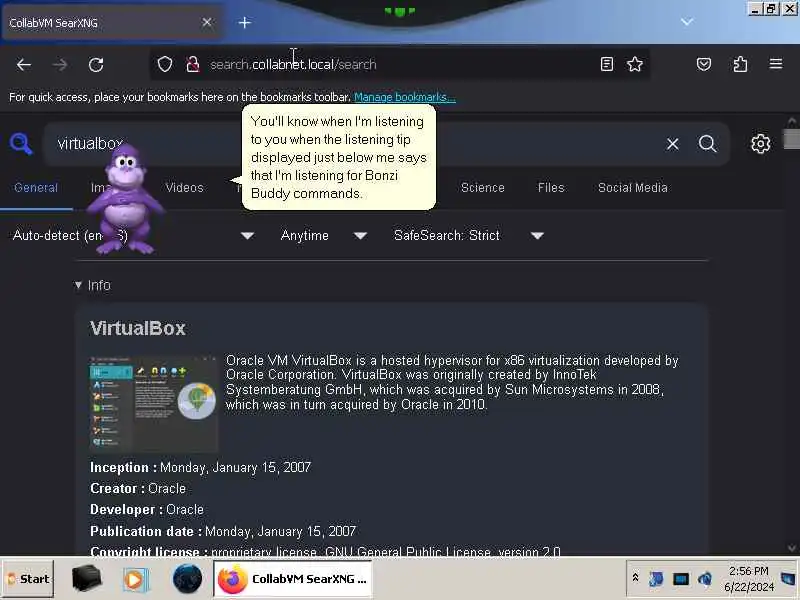Submit the search with the magnifier button
Screen dimensions: 800x600
coord(707,143)
